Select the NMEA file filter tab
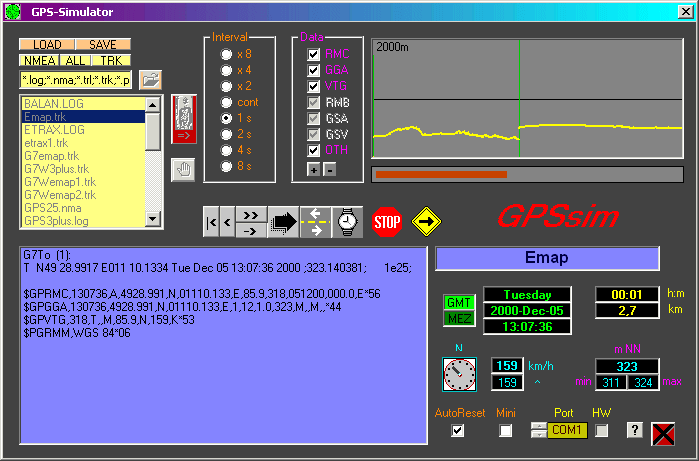699x461 pixels. coord(40,61)
